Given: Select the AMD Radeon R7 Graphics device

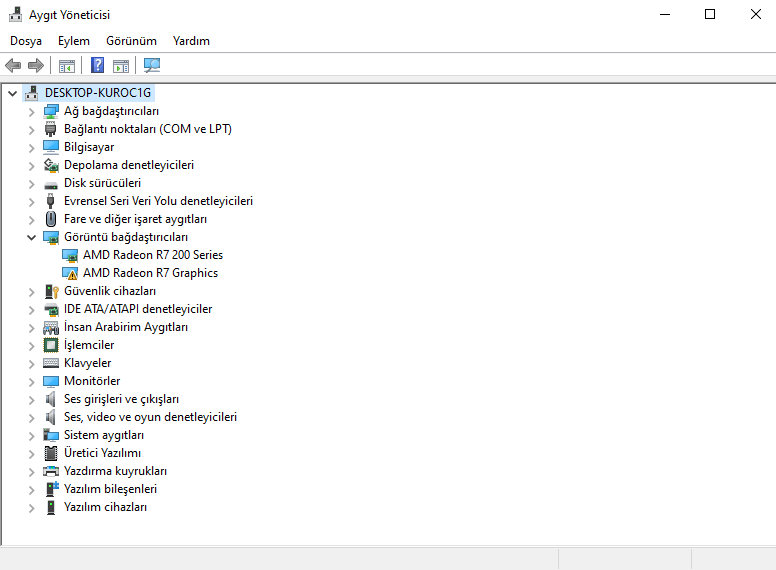Looking at the screenshot, I should coord(150,273).
